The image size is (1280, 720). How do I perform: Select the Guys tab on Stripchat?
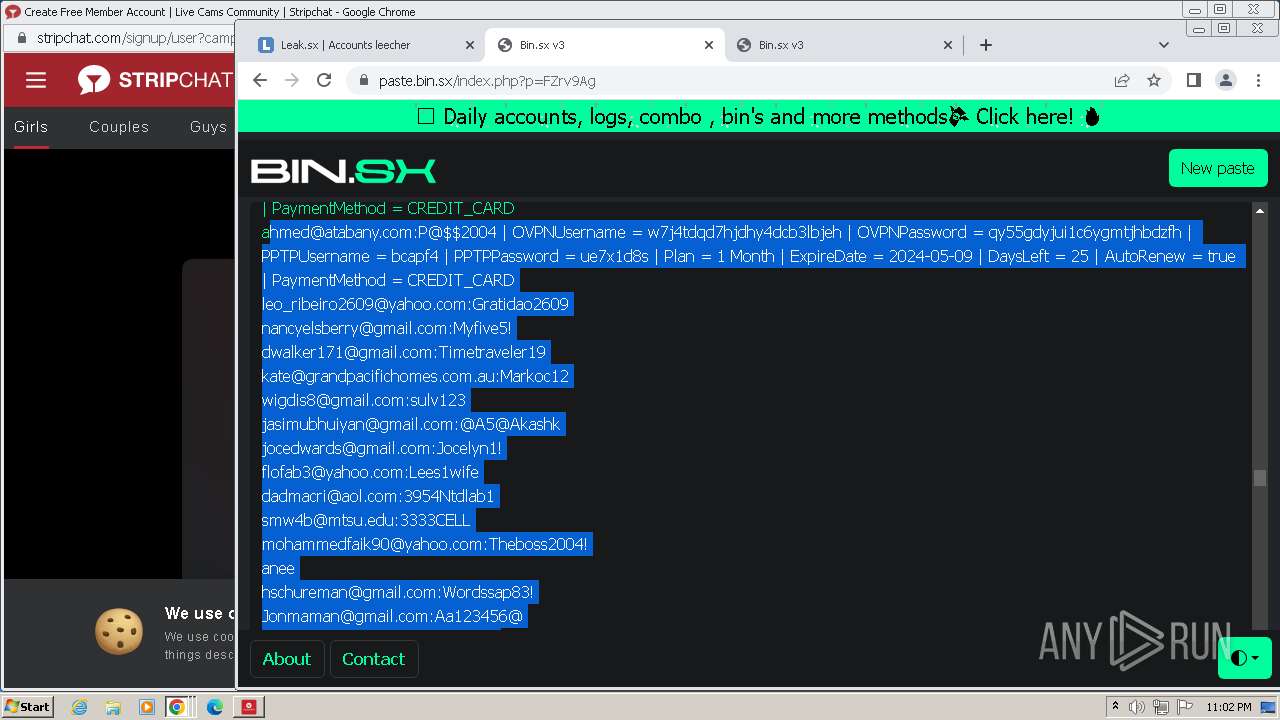[208, 127]
